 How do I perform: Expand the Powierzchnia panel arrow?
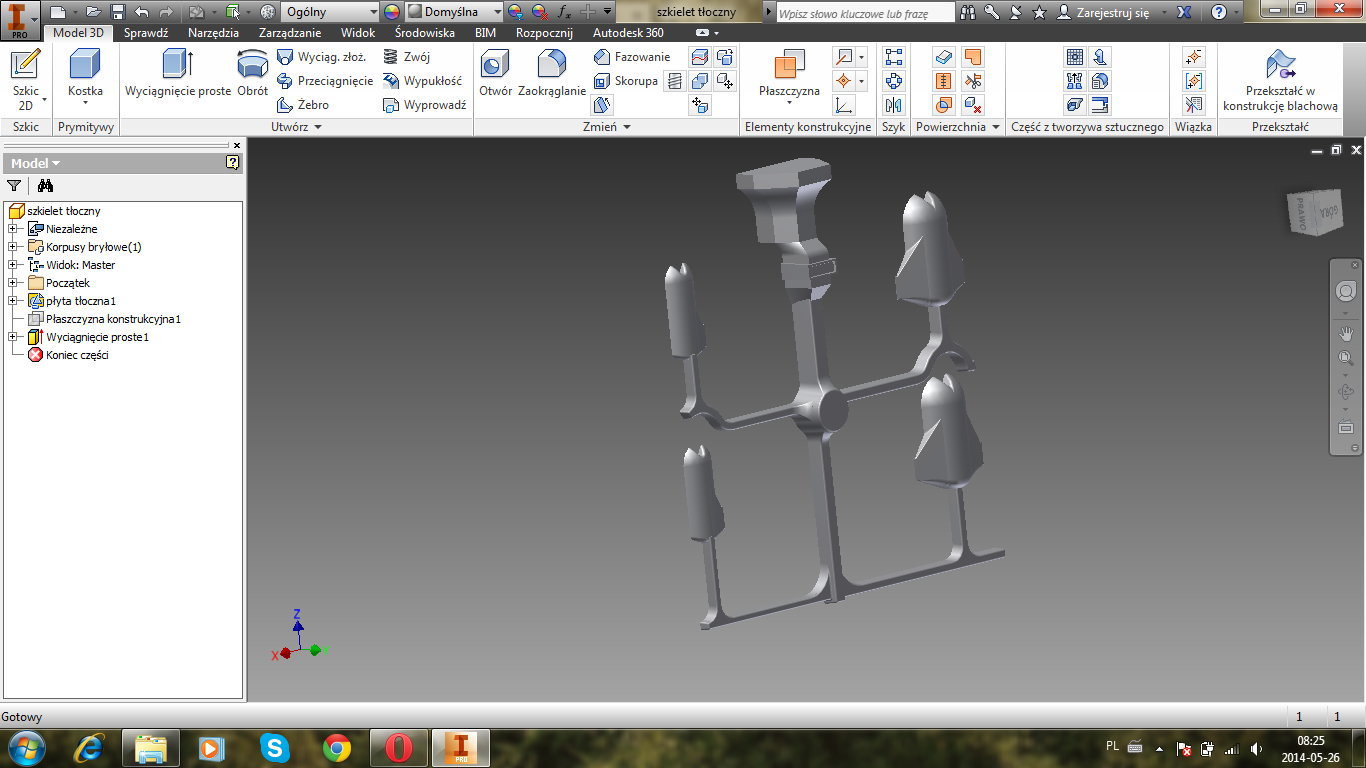996,127
